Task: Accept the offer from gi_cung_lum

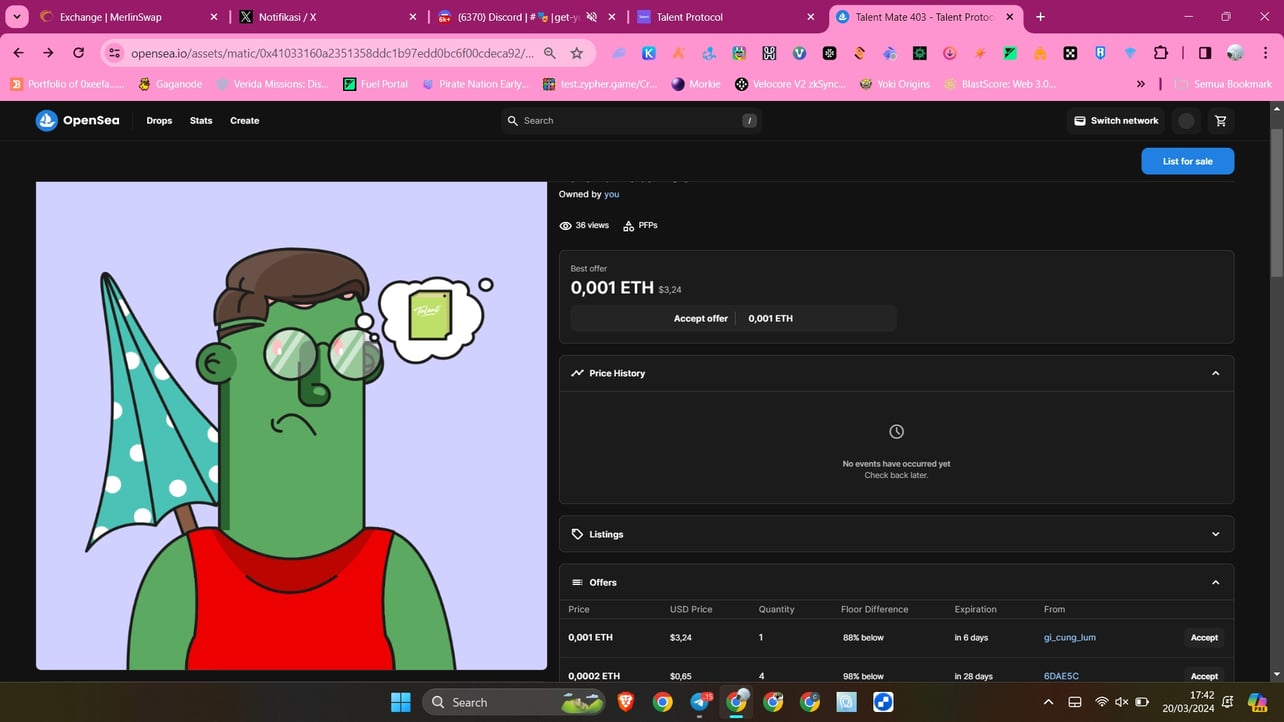Action: pyautogui.click(x=1204, y=637)
